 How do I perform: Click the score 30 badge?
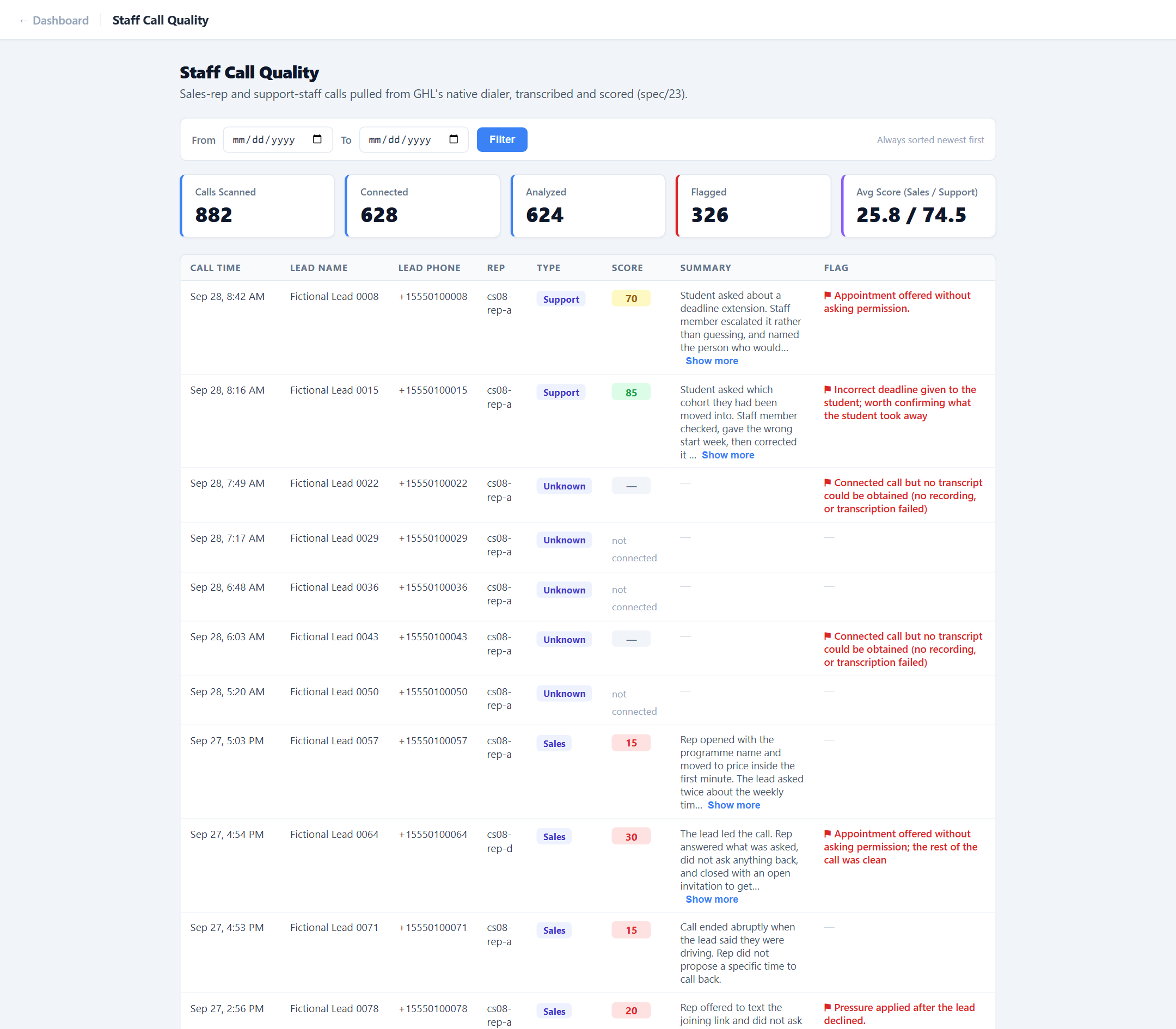(x=631, y=837)
